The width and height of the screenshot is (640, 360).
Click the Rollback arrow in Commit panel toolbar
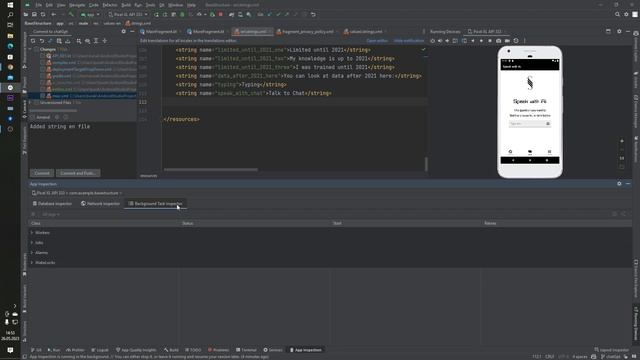(x=42, y=41)
